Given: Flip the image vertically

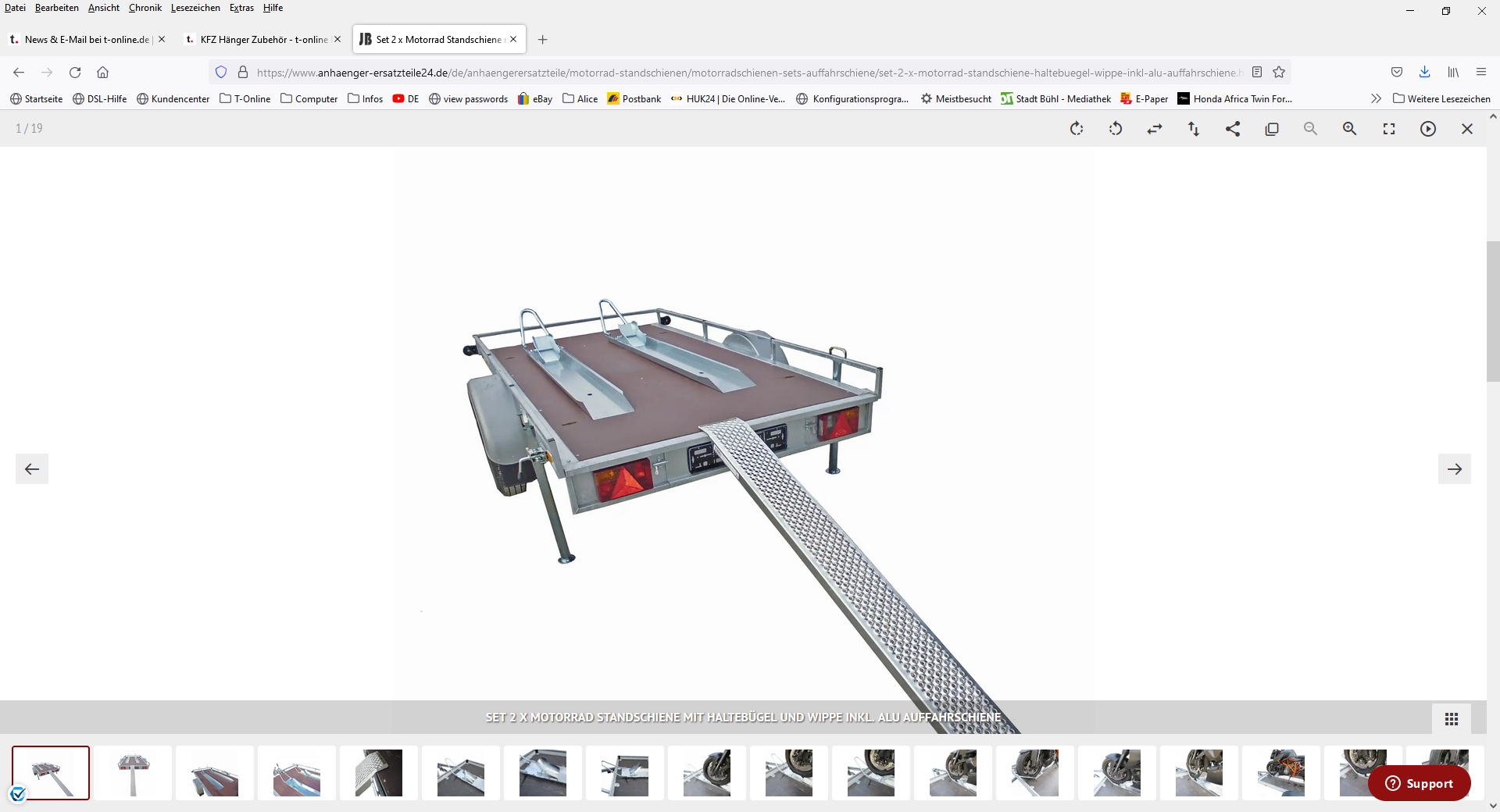Looking at the screenshot, I should tap(1194, 129).
